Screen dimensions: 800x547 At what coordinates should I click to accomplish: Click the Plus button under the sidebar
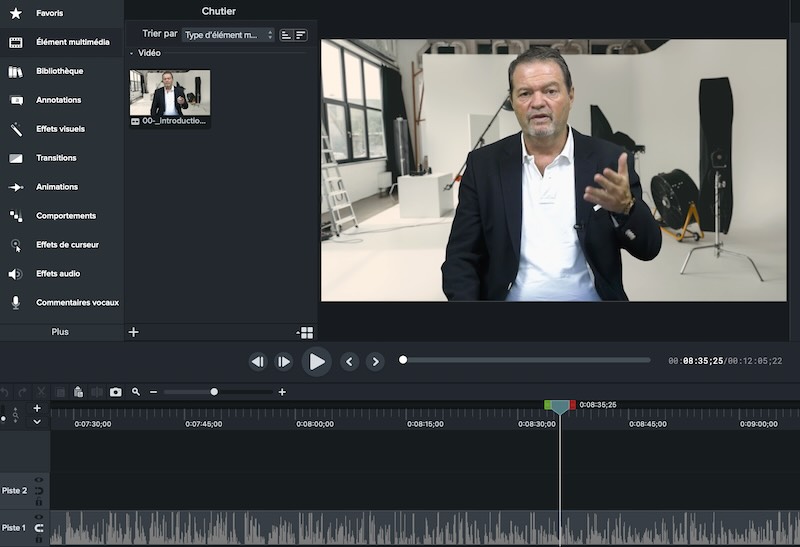tap(60, 331)
